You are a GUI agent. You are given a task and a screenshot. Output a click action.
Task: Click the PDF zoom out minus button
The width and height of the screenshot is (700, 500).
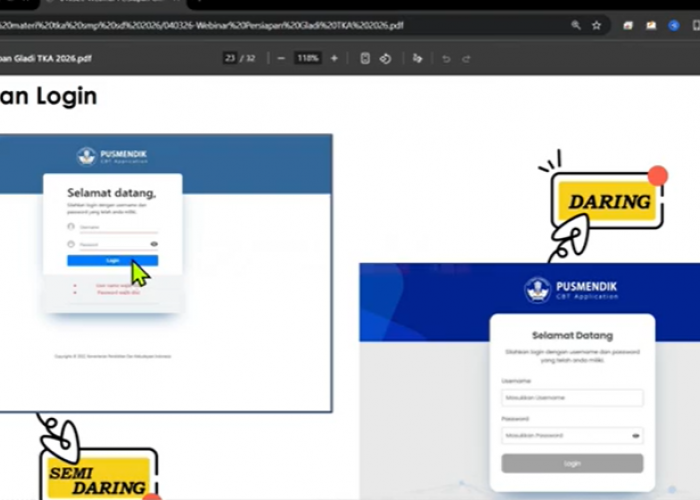click(x=281, y=59)
